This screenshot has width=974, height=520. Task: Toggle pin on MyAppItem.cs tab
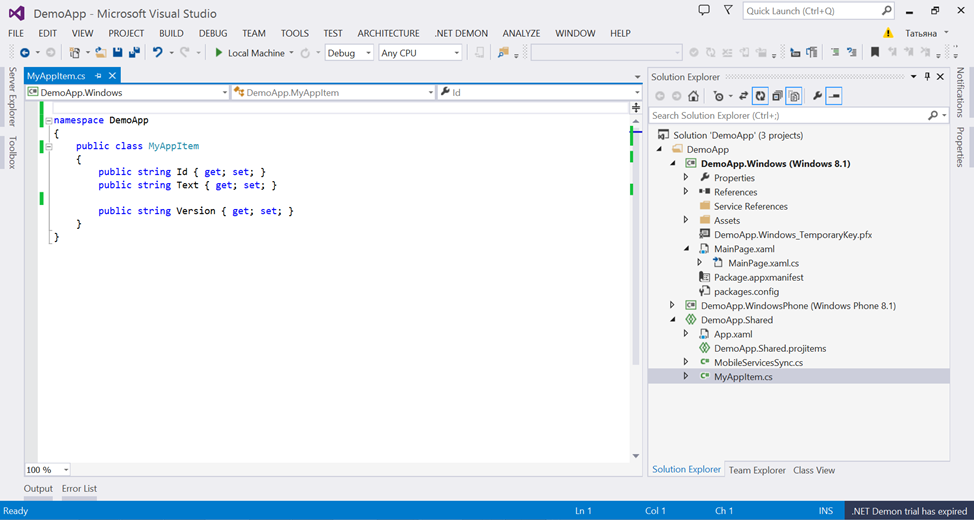tap(98, 76)
